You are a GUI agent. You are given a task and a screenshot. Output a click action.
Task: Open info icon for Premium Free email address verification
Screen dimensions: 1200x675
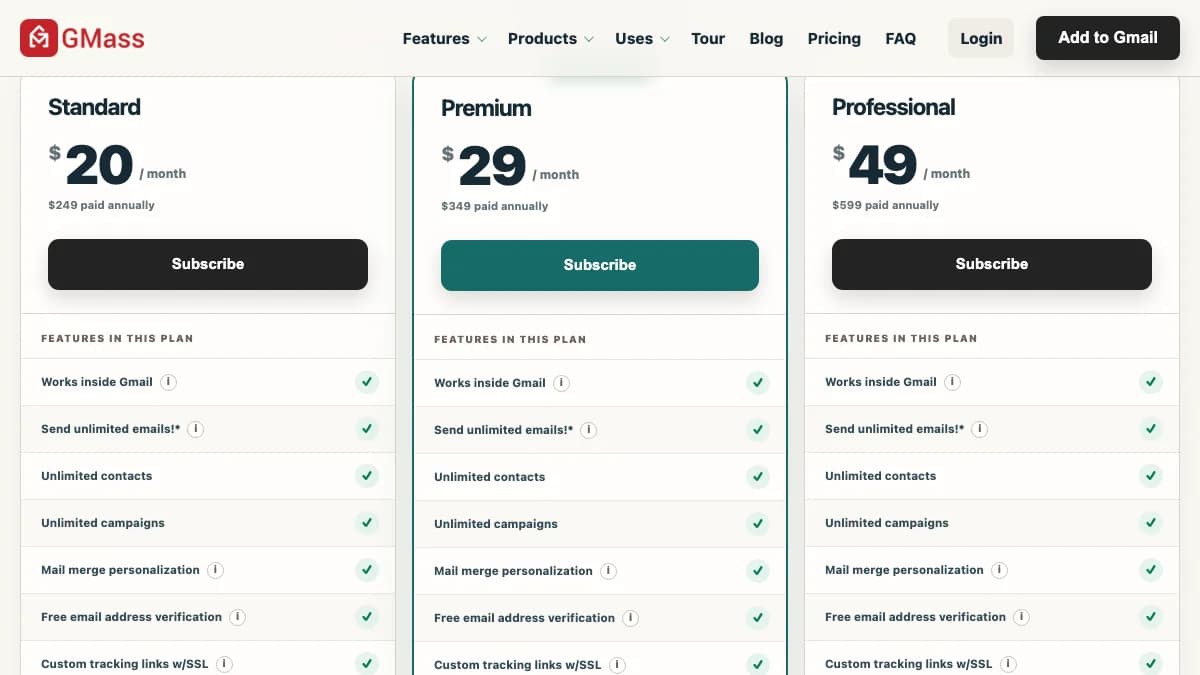[x=630, y=618]
